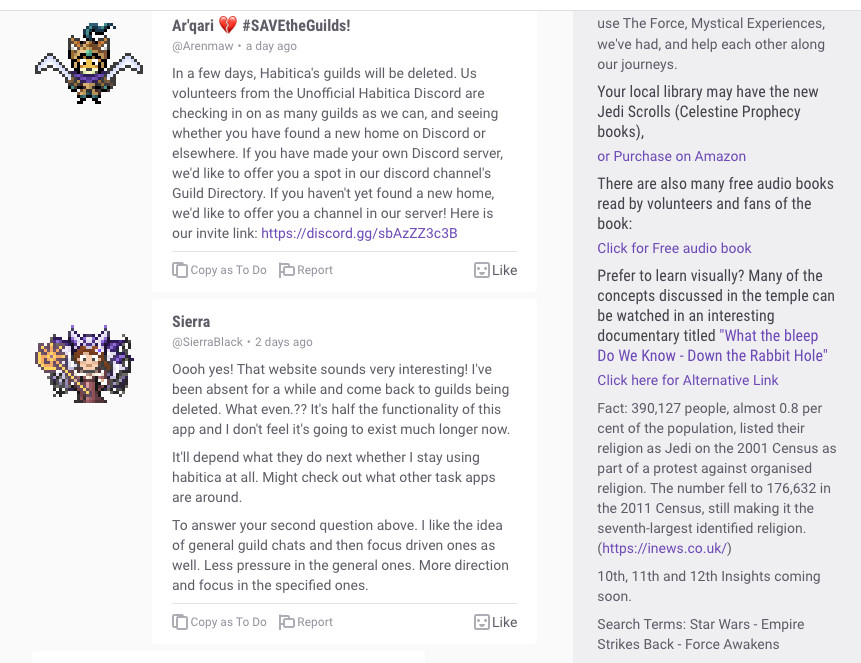This screenshot has width=861, height=663.
Task: Open Sierra's pixel avatar with staff
Action: coord(84,364)
